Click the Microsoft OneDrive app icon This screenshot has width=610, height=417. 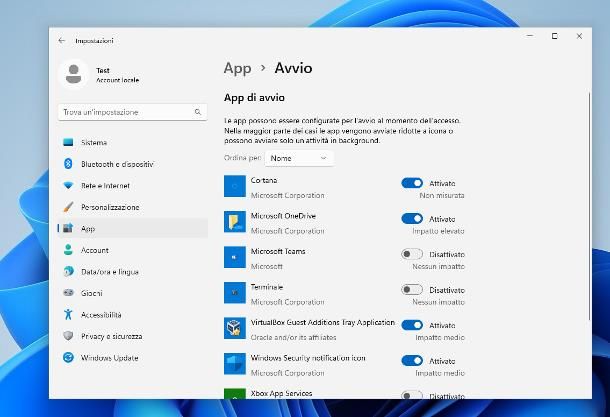(x=235, y=222)
